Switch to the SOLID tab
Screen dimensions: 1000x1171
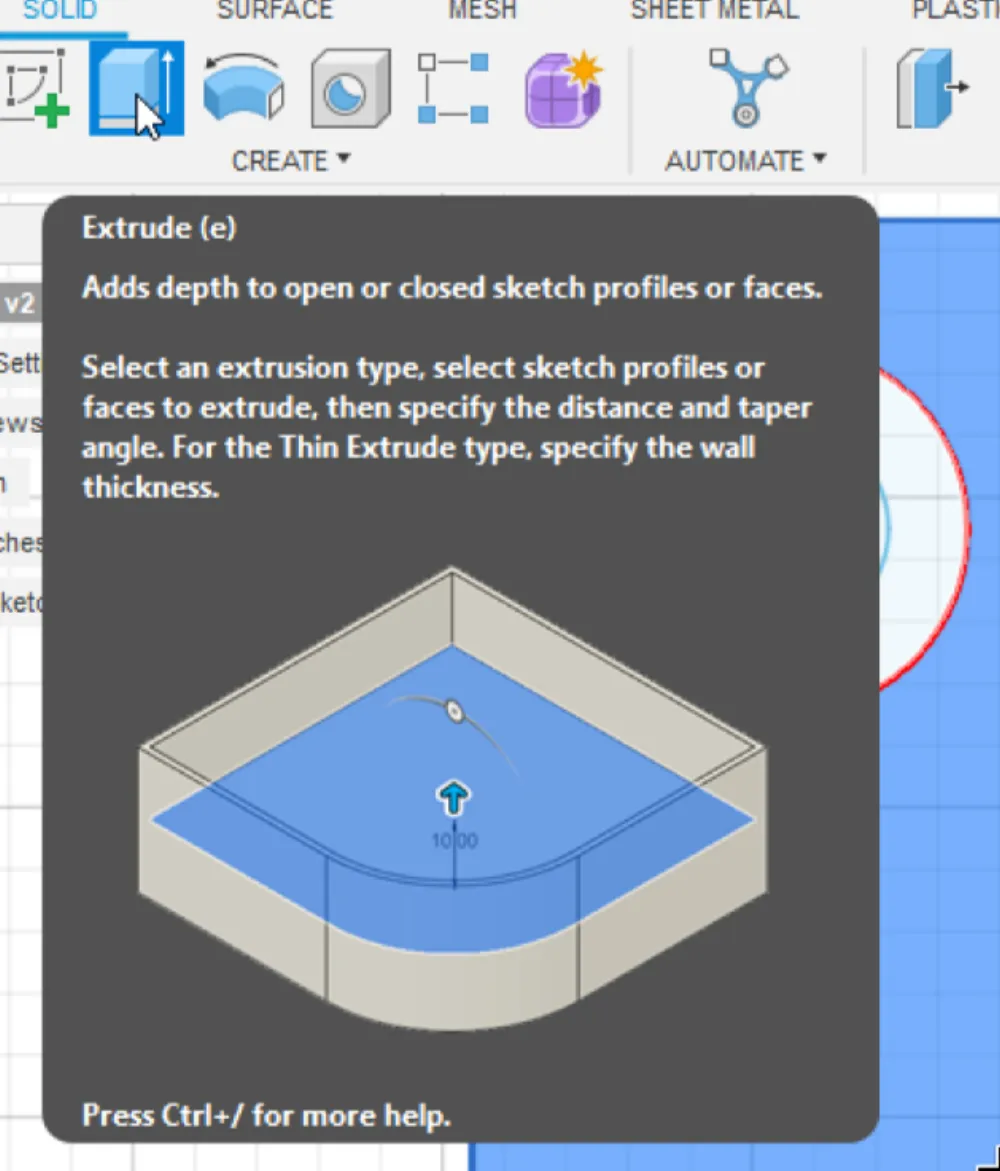60,11
